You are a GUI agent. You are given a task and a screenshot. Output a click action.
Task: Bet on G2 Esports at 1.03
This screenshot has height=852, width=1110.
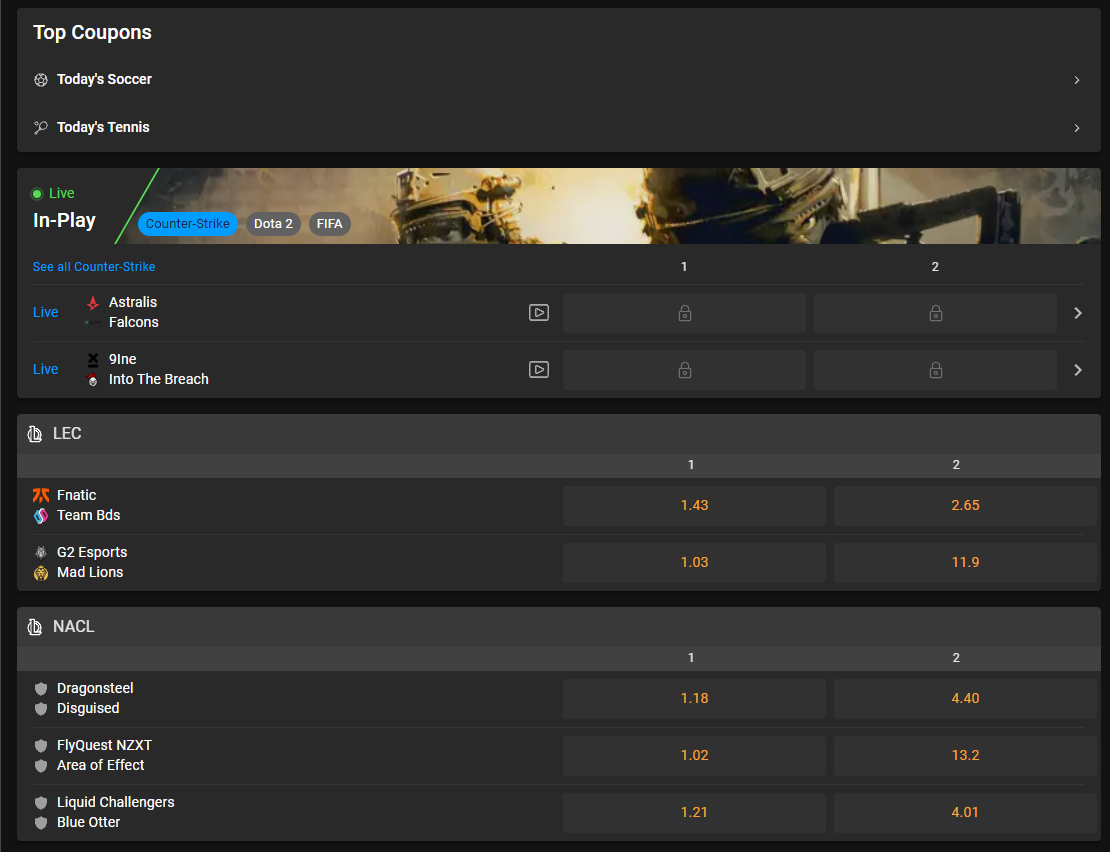point(694,563)
